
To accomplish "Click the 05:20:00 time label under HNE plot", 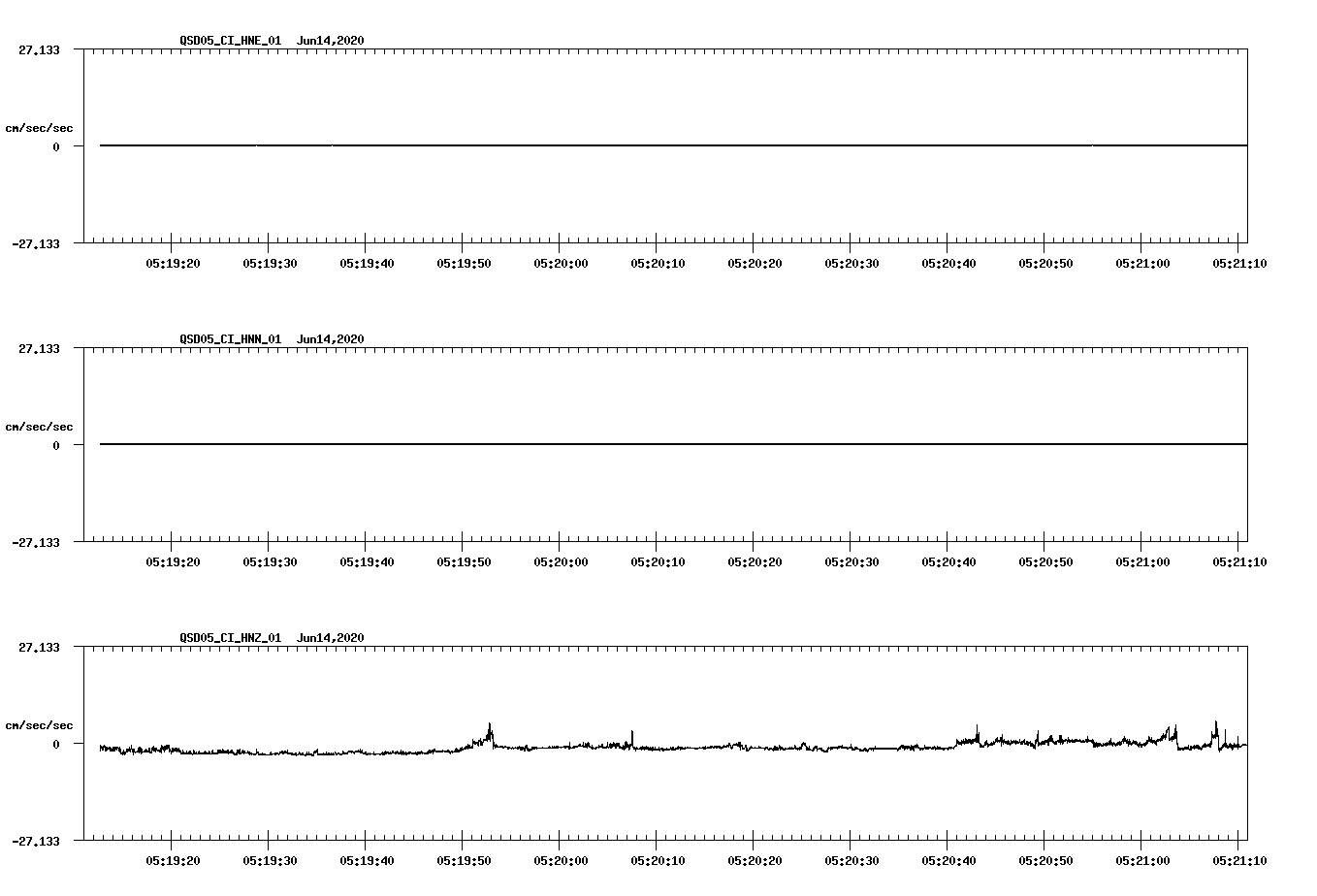I will [x=562, y=263].
